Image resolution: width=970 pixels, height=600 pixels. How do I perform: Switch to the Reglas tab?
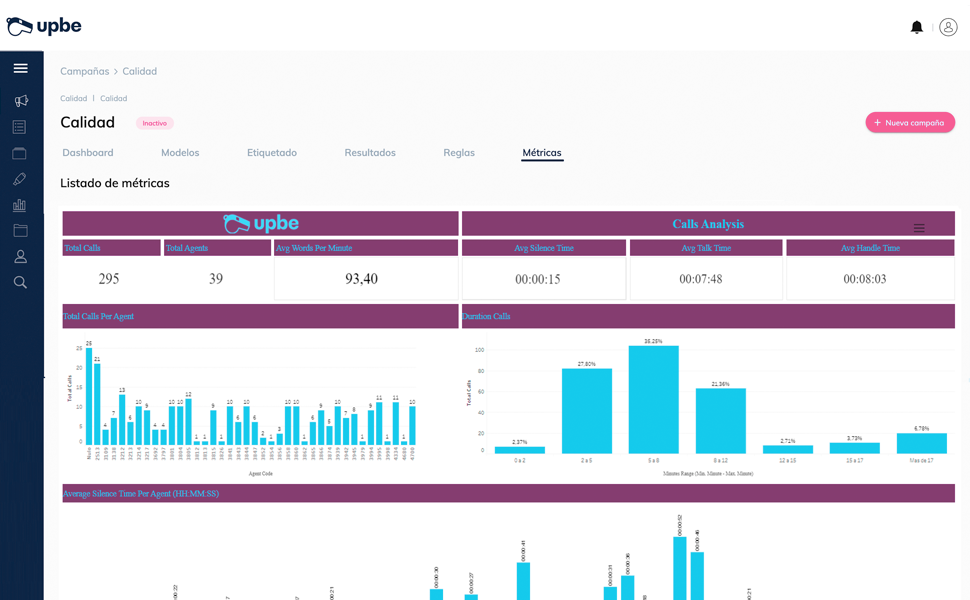click(x=459, y=153)
